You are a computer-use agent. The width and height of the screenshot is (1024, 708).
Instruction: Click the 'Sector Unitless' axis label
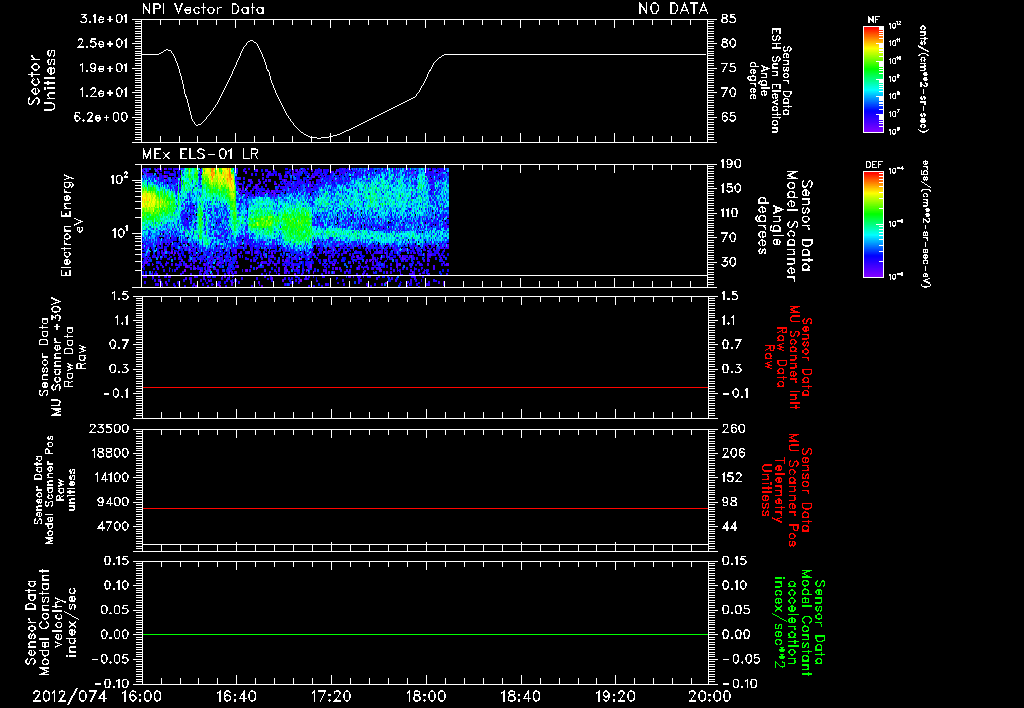click(42, 80)
